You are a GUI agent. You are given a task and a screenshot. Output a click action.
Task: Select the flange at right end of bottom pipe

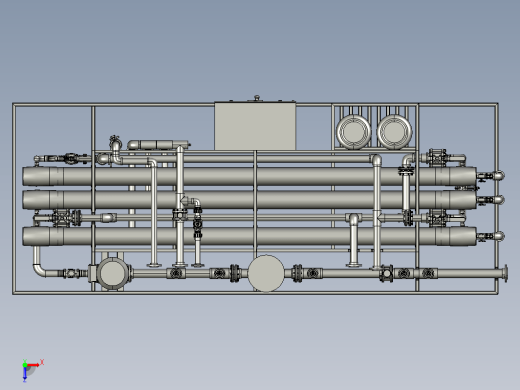point(506,274)
